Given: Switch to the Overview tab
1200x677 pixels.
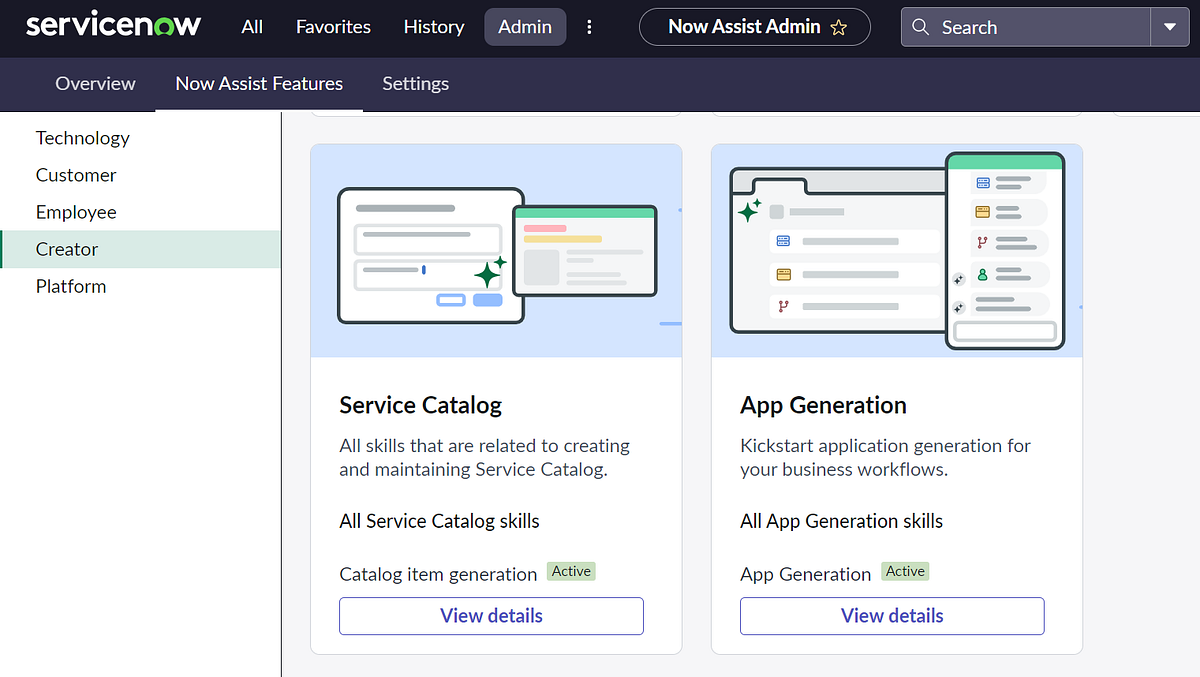Looking at the screenshot, I should [95, 84].
